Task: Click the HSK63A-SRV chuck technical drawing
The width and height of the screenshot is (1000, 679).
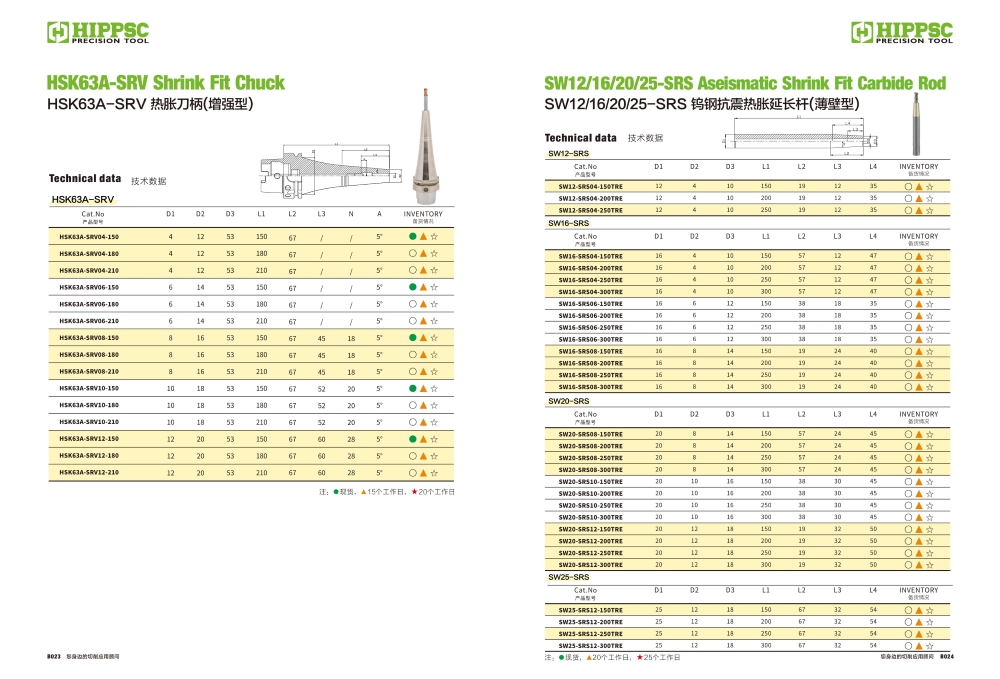Action: pos(331,173)
